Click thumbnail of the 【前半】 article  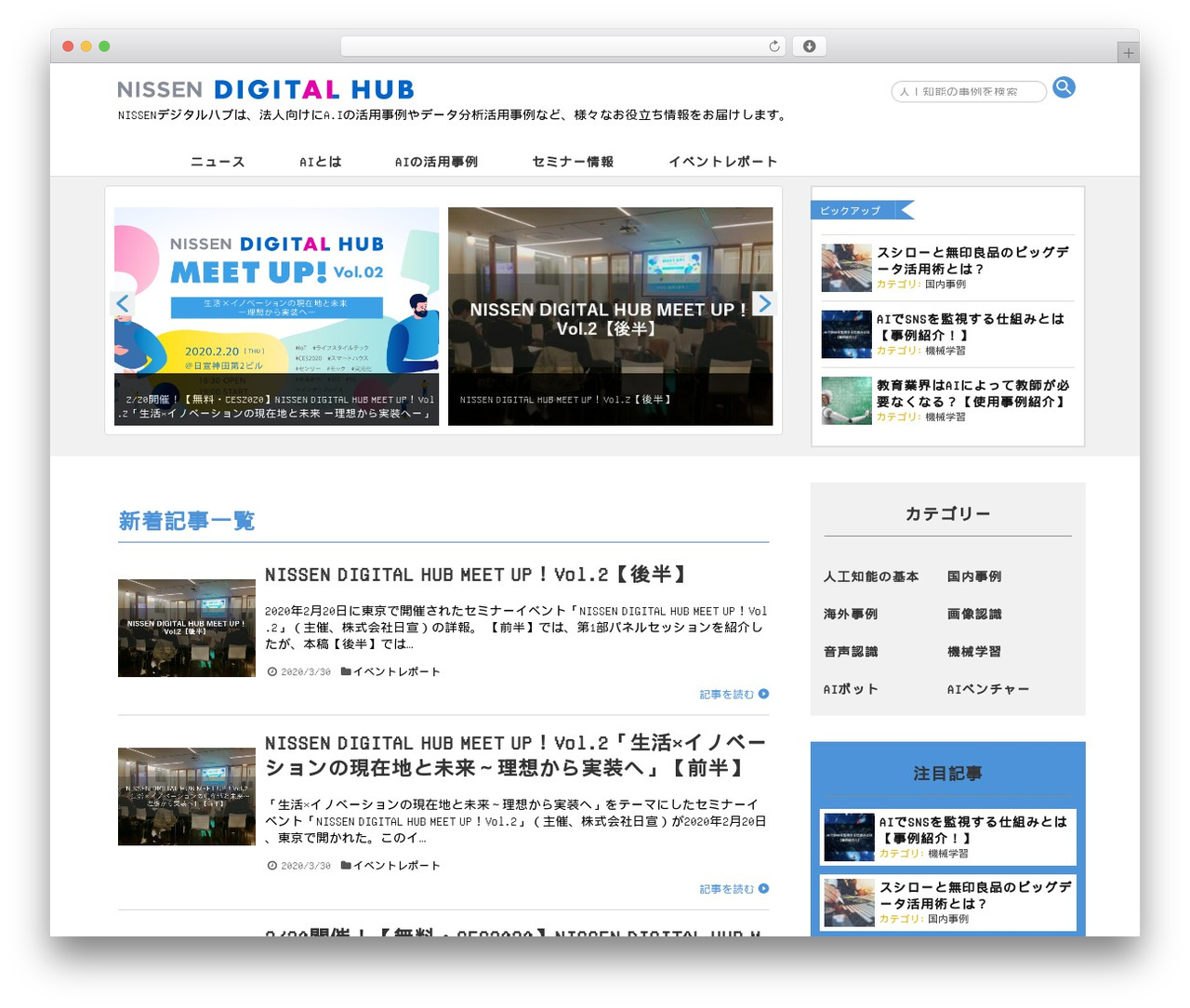187,797
